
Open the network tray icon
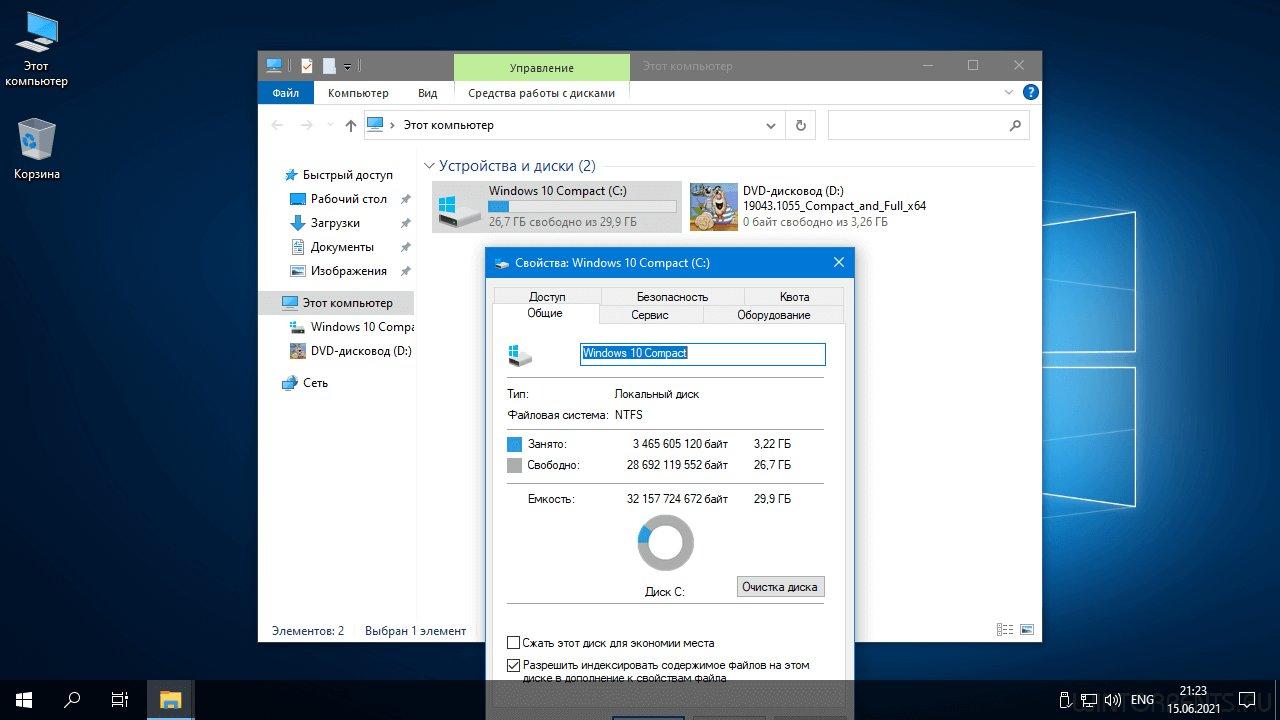(1089, 700)
